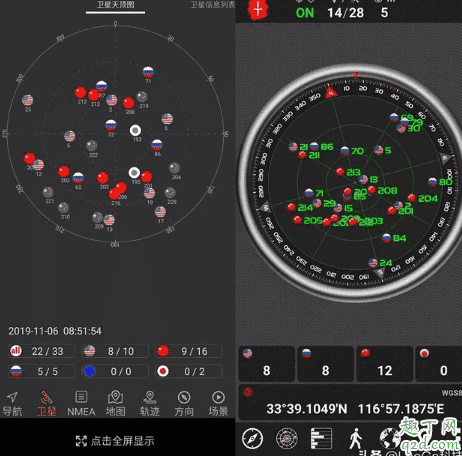Select satellite 213 on right radar
The width and height of the screenshot is (462, 456).
pos(340,172)
